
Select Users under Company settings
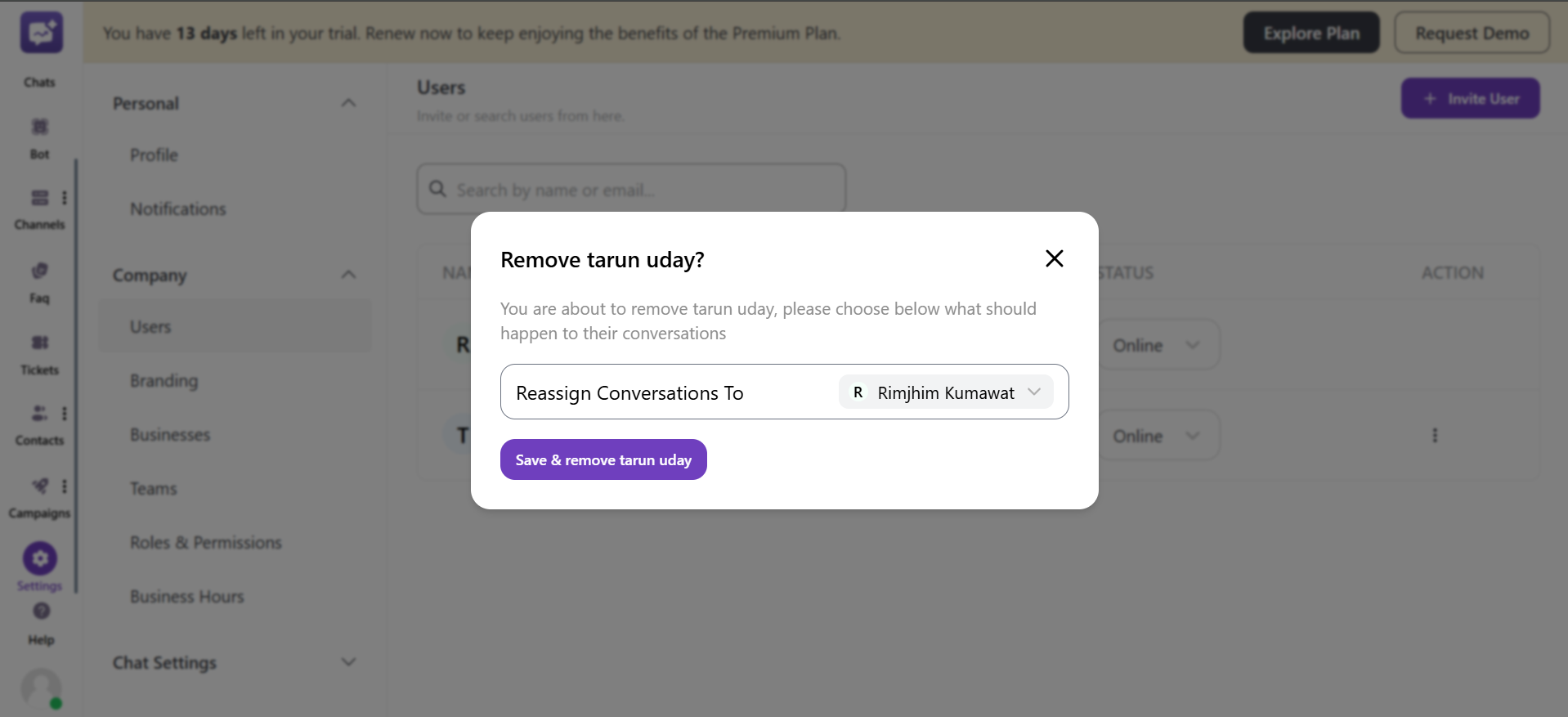(x=150, y=325)
